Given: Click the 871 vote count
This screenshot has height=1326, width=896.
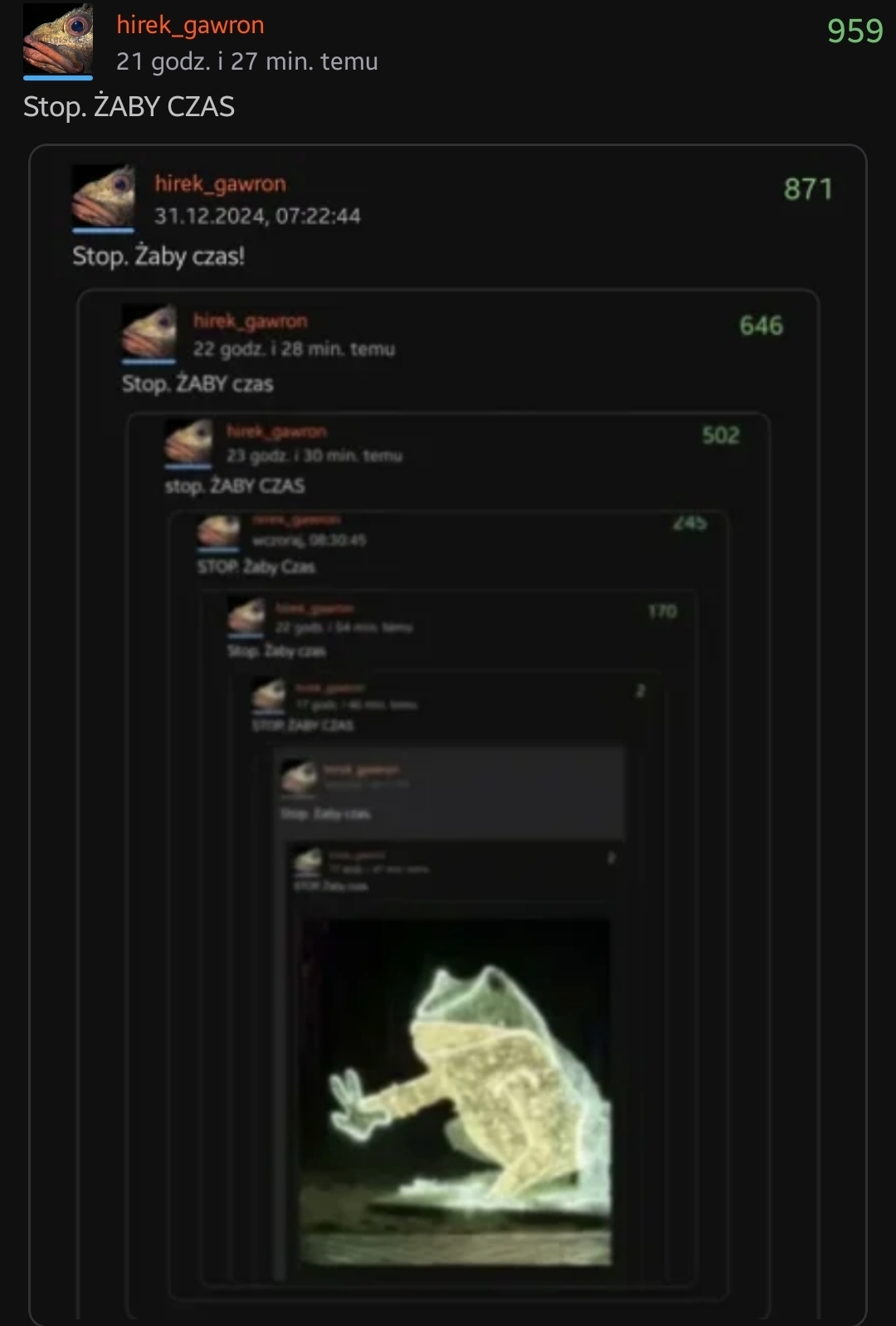Looking at the screenshot, I should coord(808,189).
